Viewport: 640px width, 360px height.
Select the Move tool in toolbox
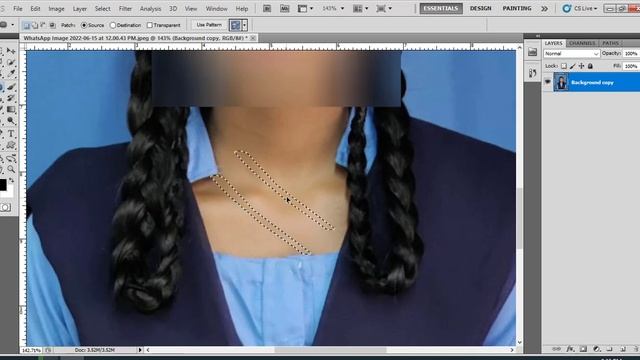[11, 51]
